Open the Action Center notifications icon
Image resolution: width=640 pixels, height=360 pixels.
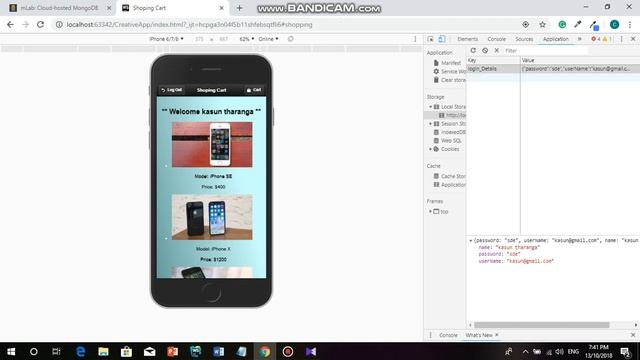tap(626, 351)
